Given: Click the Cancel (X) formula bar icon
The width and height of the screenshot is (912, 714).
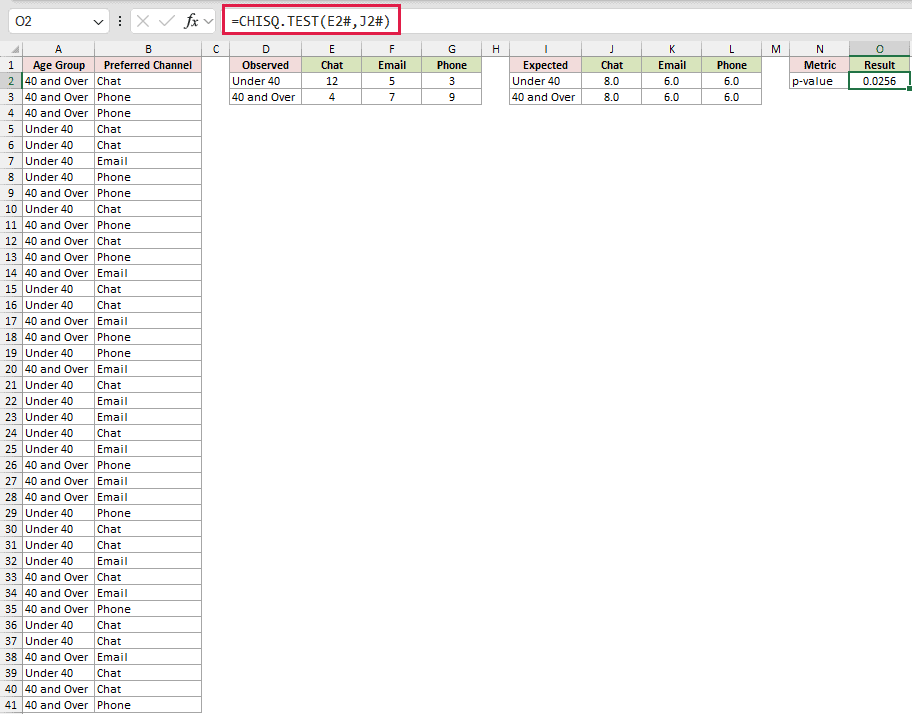Looking at the screenshot, I should [x=143, y=22].
